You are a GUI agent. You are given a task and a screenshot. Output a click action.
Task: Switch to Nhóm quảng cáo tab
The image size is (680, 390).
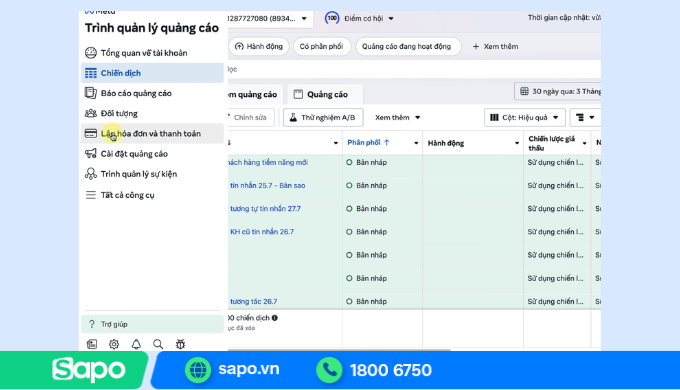[x=255, y=95]
